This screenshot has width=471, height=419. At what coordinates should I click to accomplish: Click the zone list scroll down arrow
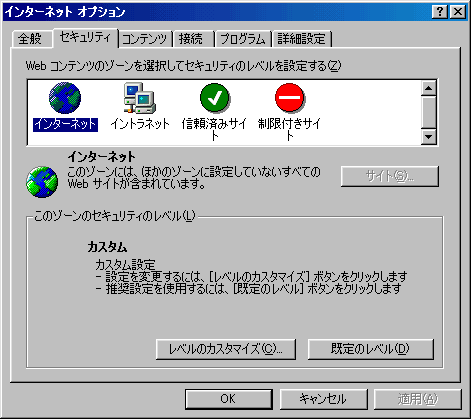click(429, 136)
